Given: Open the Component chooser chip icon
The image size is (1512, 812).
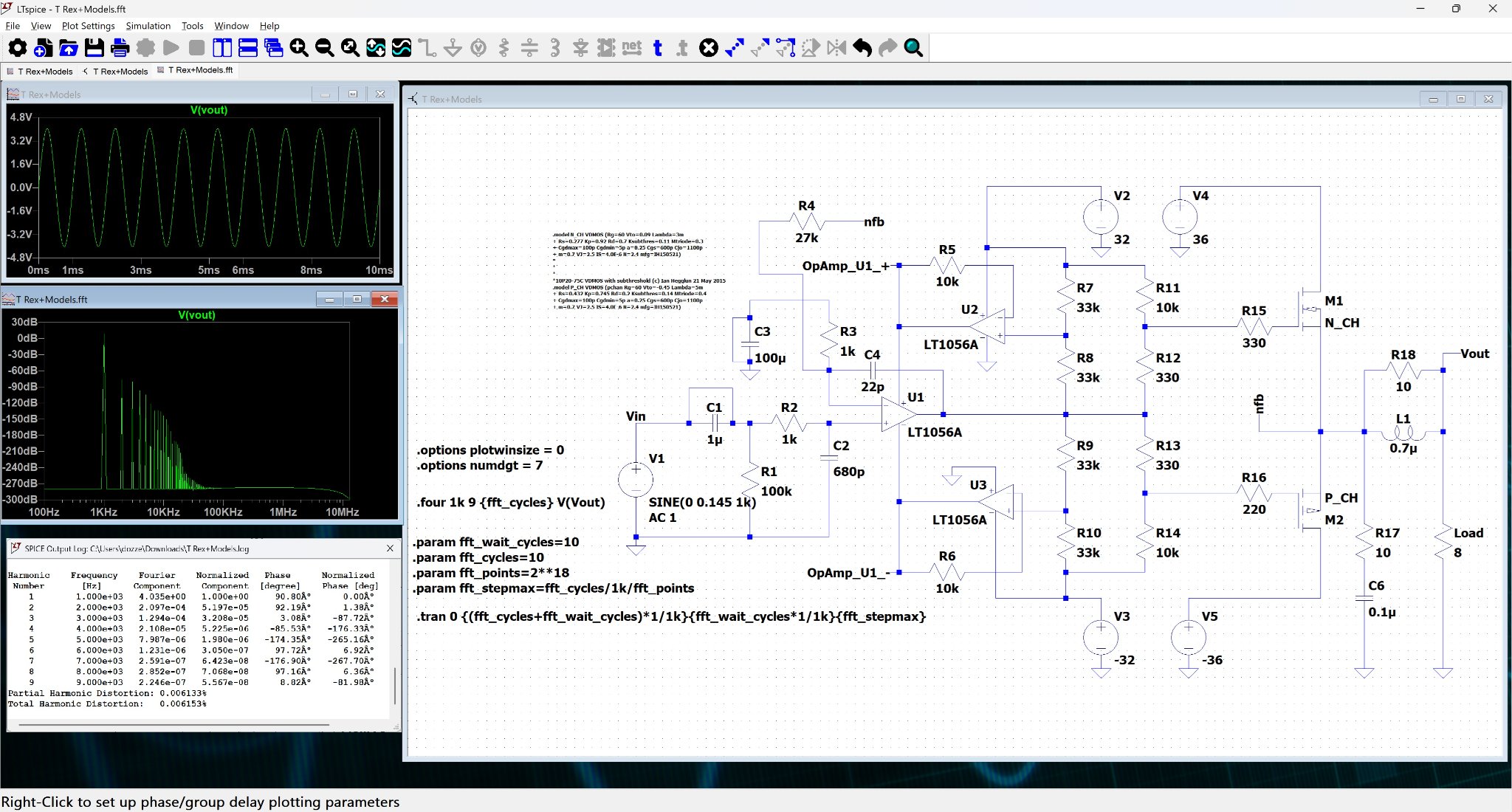Looking at the screenshot, I should (x=606, y=48).
